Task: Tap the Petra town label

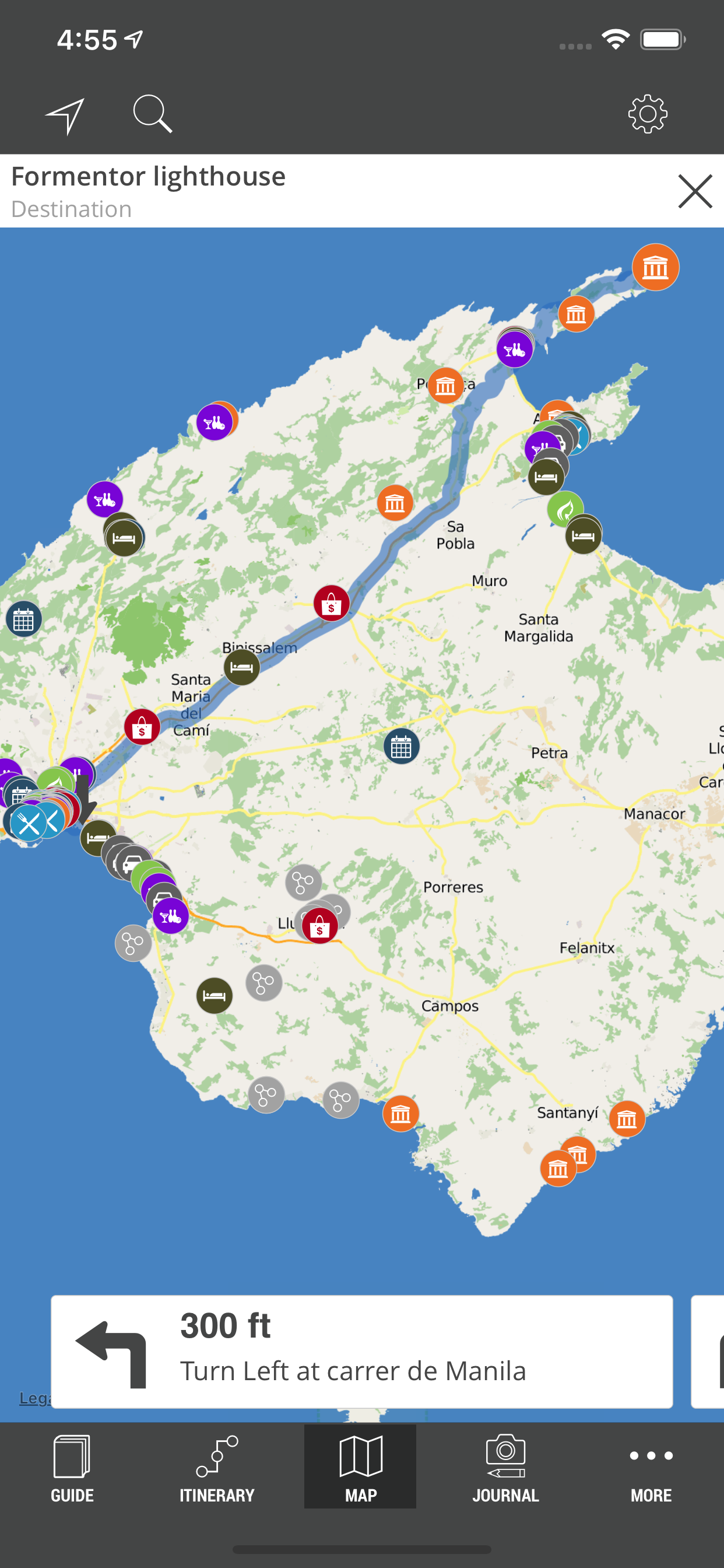Action: coord(549,754)
